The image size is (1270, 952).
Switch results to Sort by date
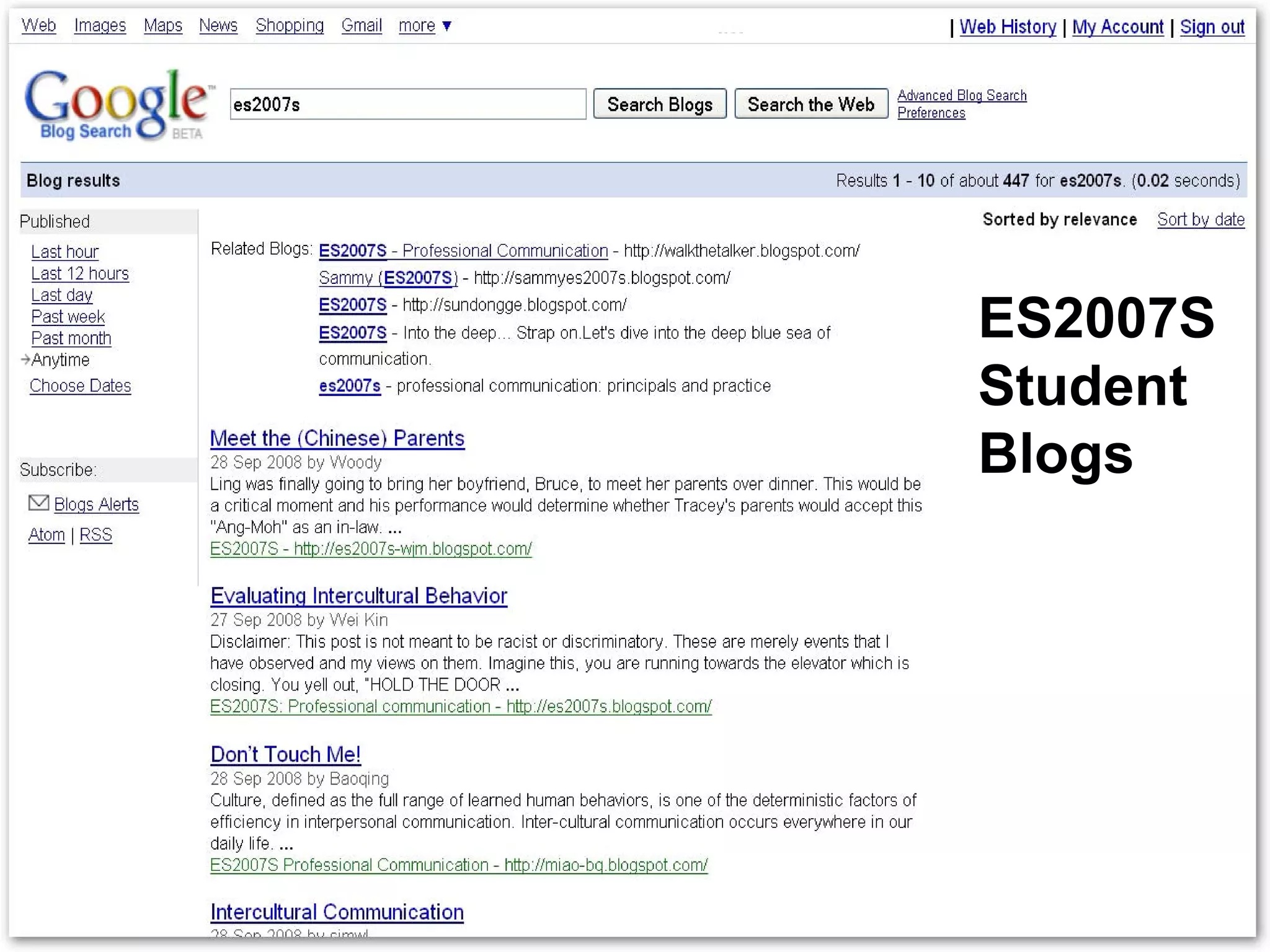point(1201,219)
